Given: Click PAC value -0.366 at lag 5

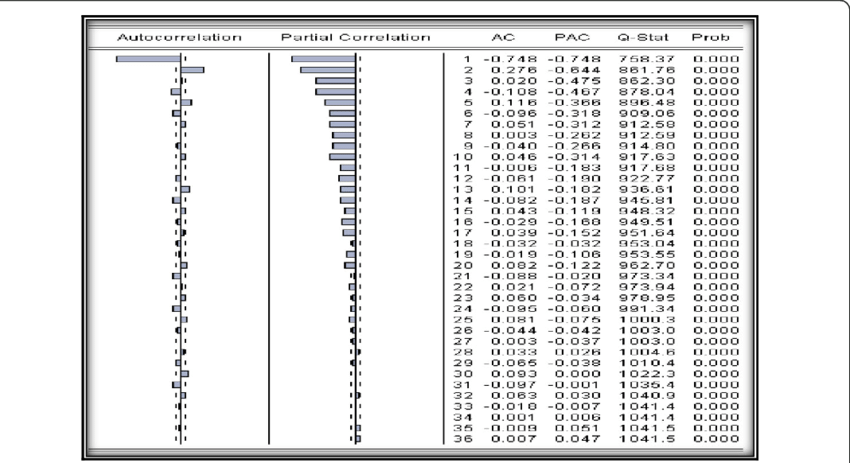Looking at the screenshot, I should [x=574, y=102].
